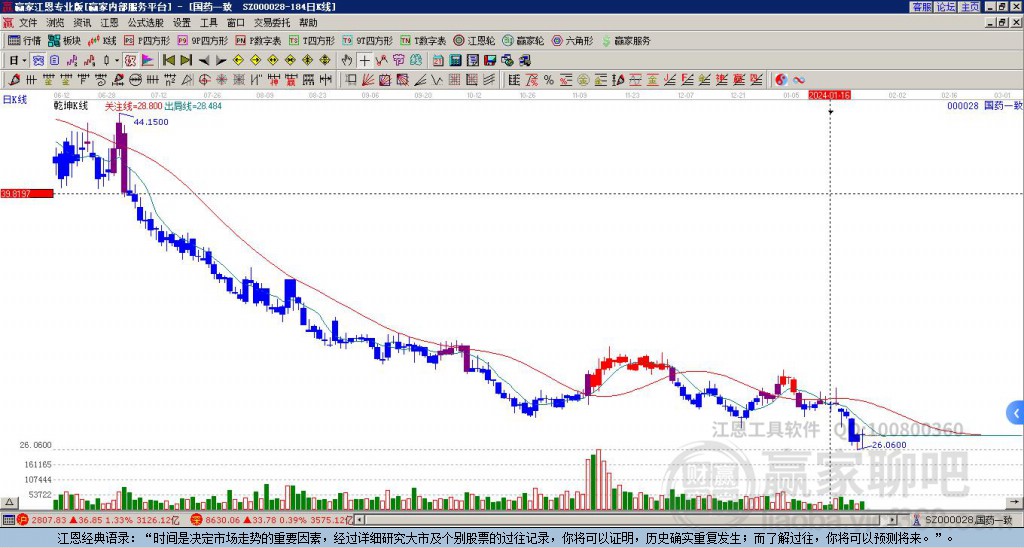The height and width of the screenshot is (548, 1024).
Task: Expand the blue side panel chevron
Action: click(1016, 413)
